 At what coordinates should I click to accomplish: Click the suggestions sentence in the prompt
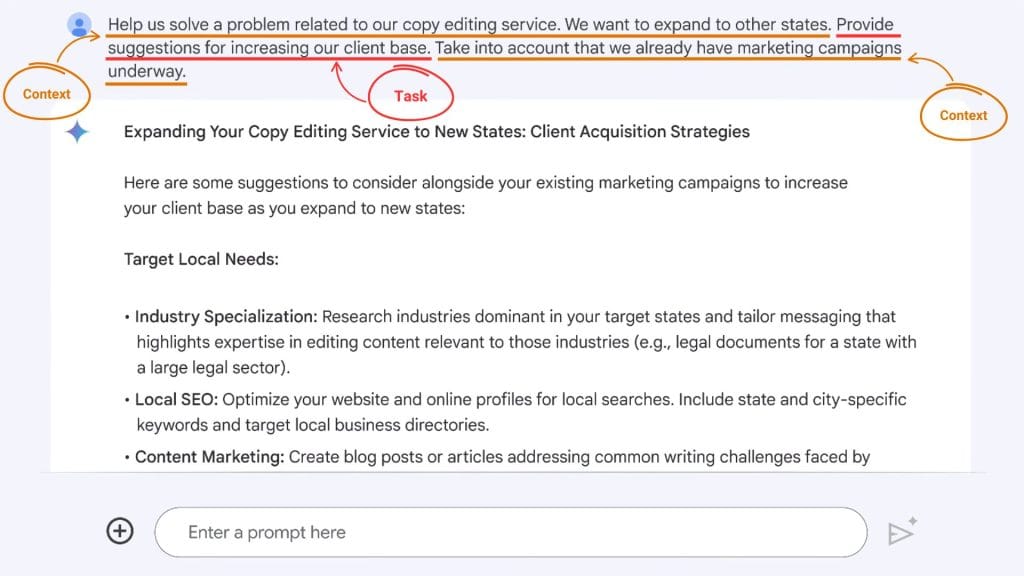tap(268, 47)
